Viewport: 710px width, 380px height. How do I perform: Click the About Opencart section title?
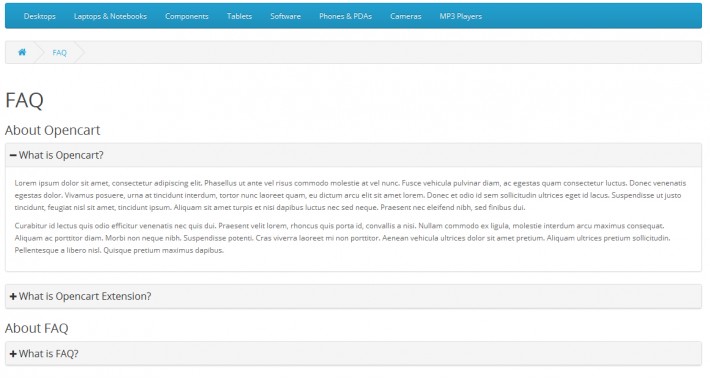pos(53,130)
